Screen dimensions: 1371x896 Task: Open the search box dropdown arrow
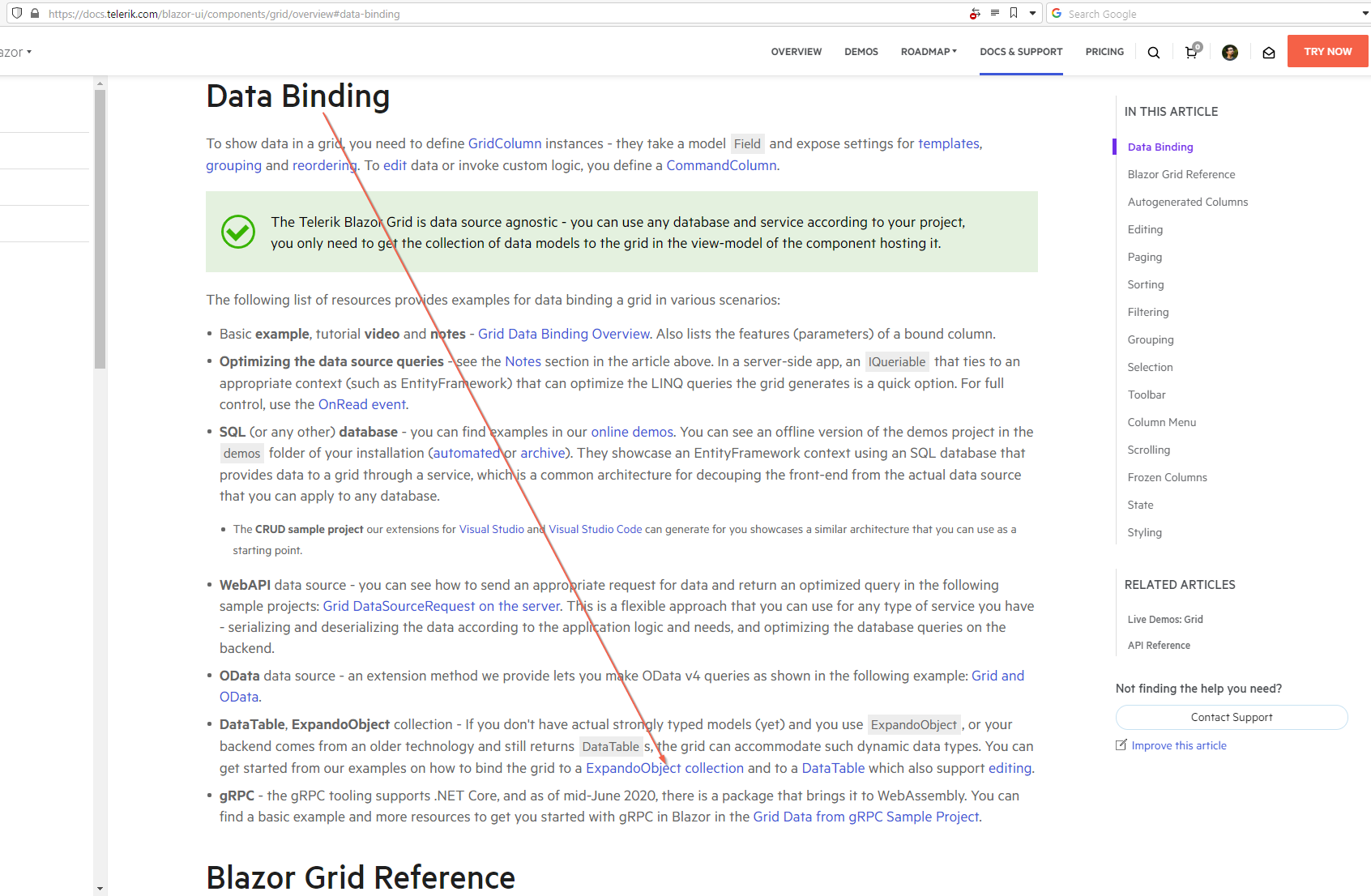pyautogui.click(x=1365, y=14)
